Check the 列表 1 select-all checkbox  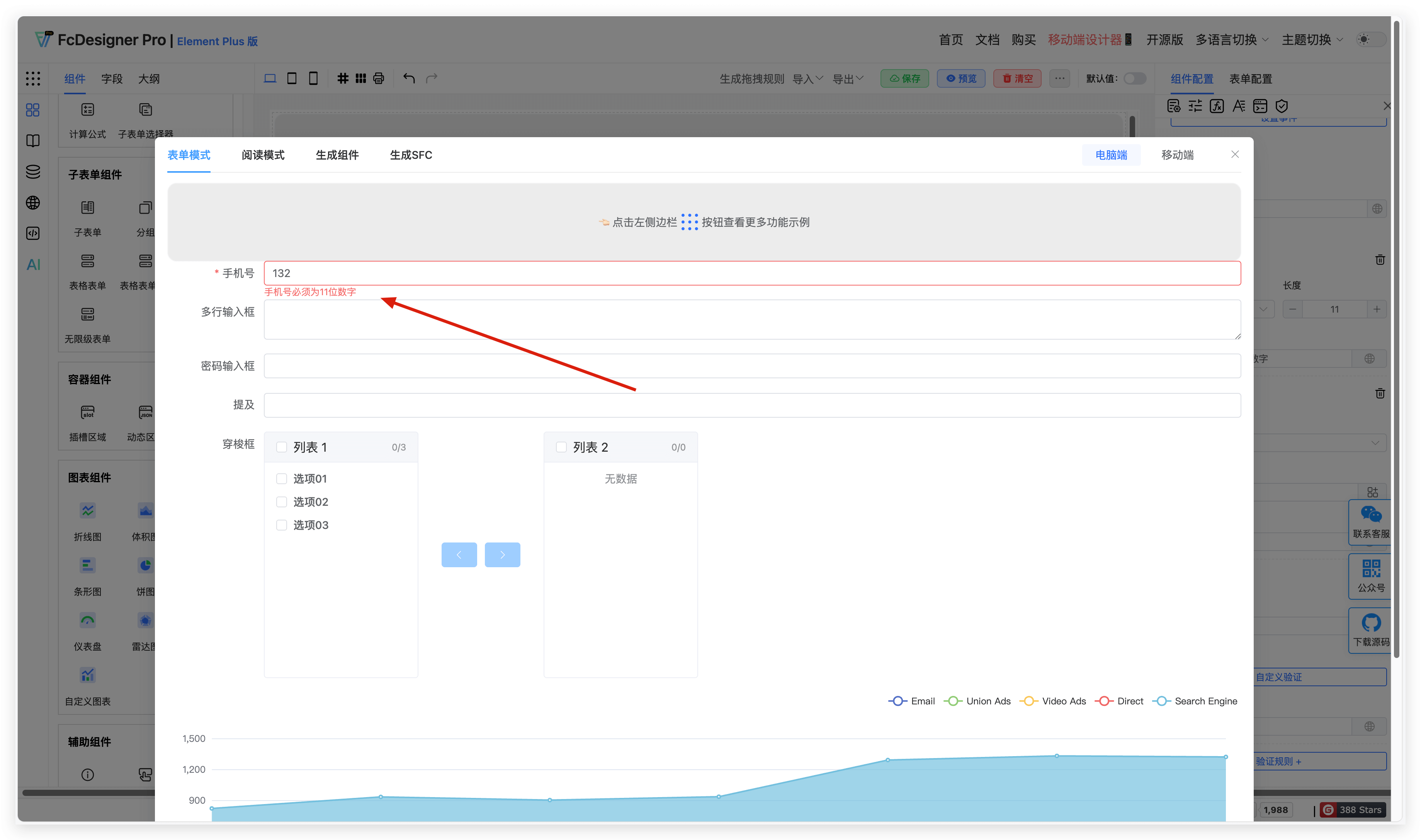click(281, 447)
